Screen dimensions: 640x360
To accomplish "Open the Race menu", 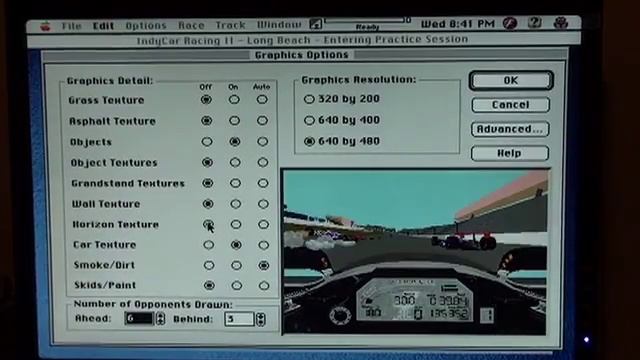I will [191, 25].
